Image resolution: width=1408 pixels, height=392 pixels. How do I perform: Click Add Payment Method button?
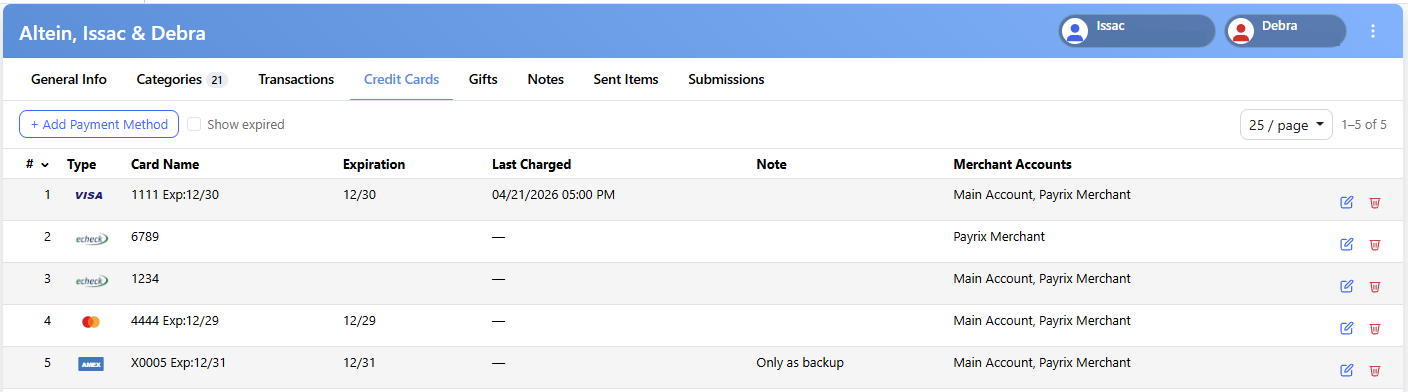coord(99,124)
